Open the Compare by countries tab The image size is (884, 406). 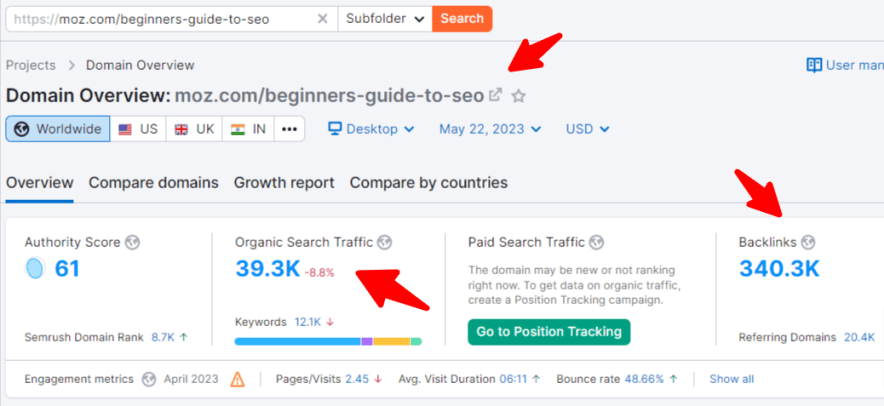click(x=428, y=183)
